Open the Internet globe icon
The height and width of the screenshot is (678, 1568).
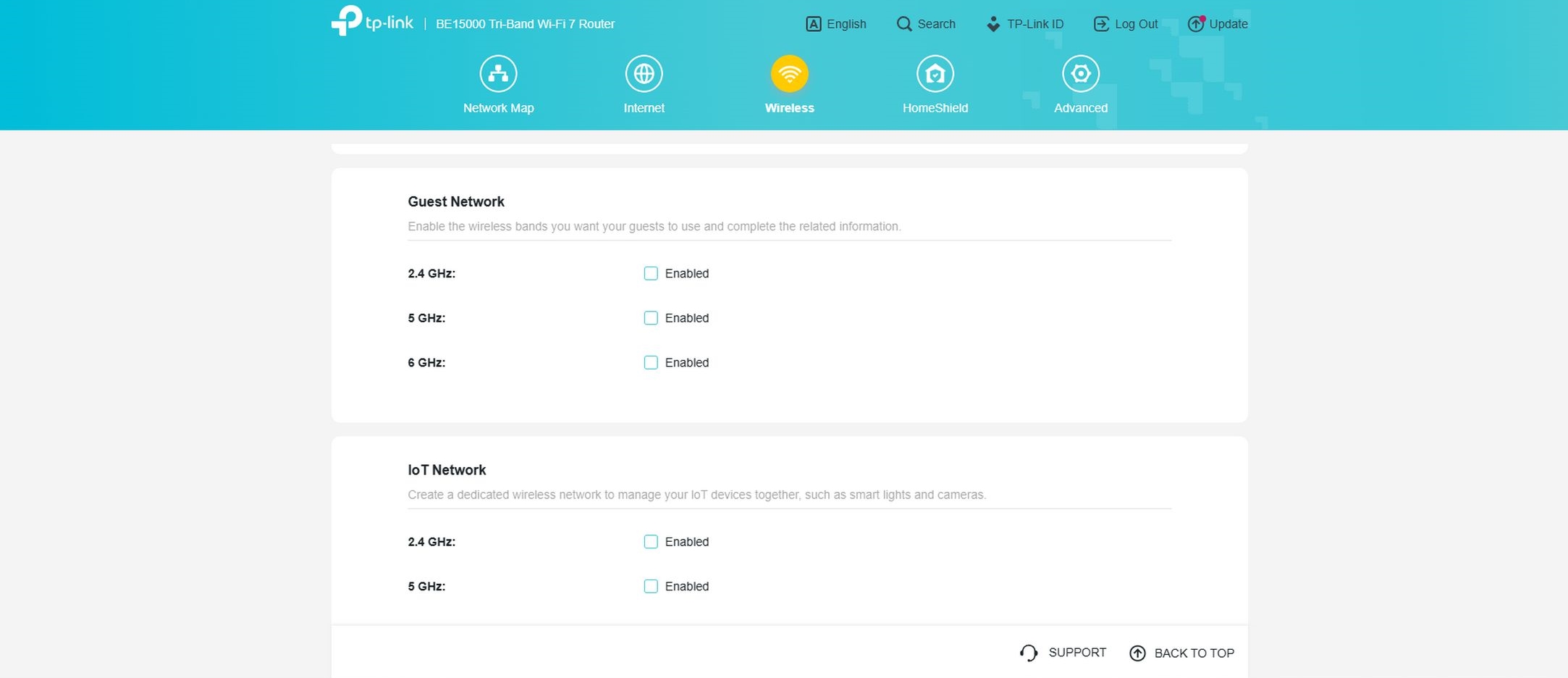[x=644, y=74]
